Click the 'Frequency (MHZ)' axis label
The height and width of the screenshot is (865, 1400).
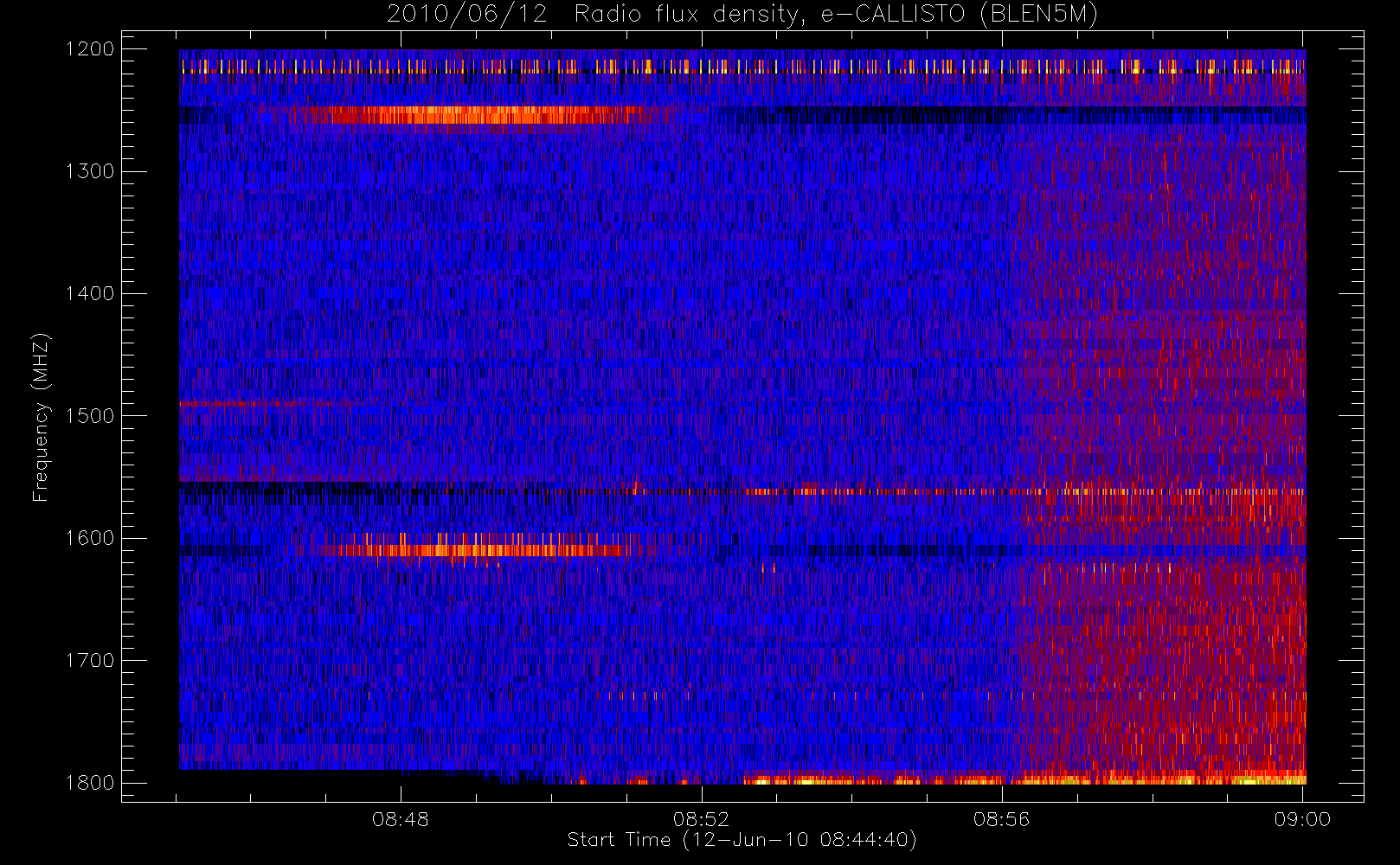[x=41, y=417]
